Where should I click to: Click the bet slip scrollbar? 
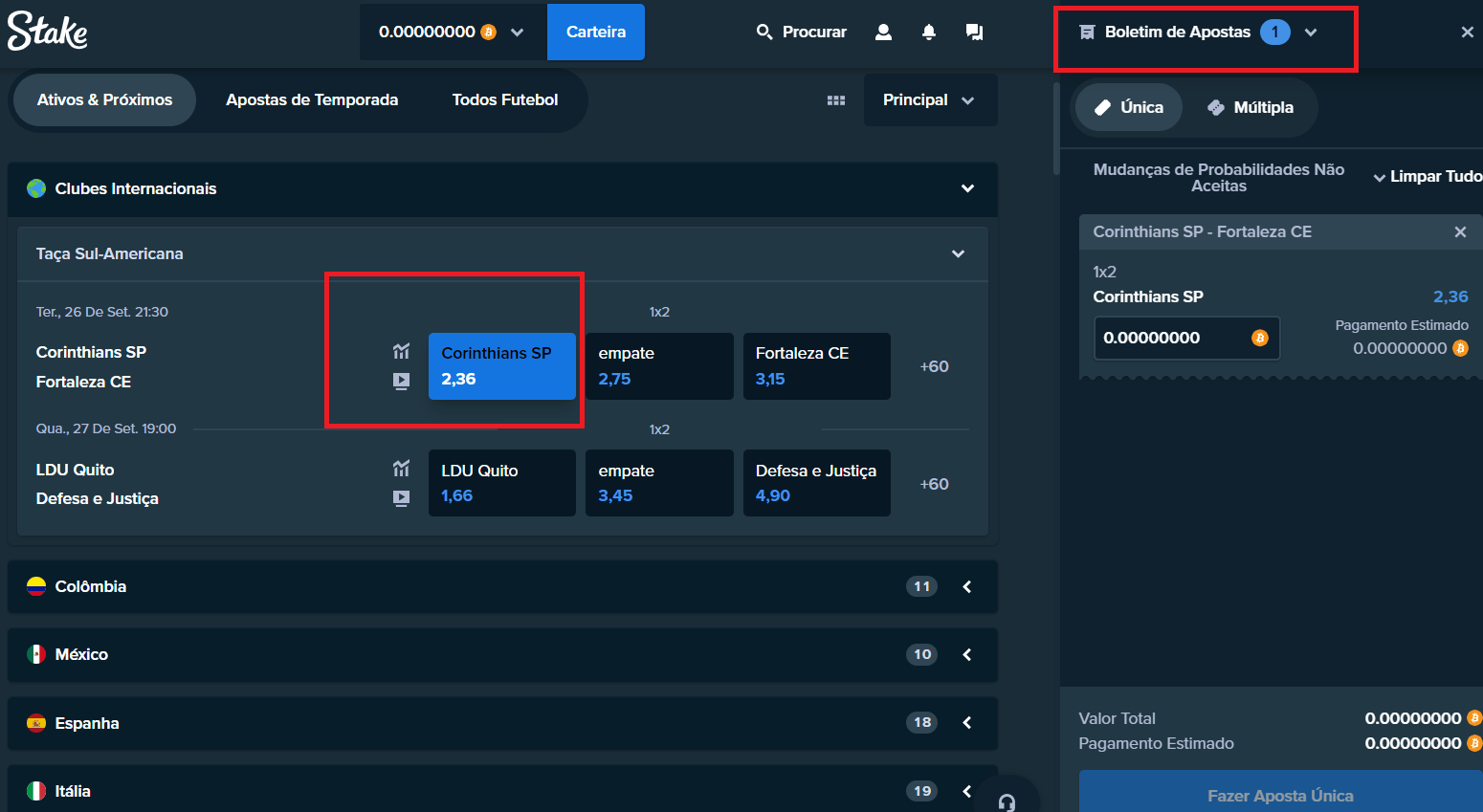[1056, 129]
